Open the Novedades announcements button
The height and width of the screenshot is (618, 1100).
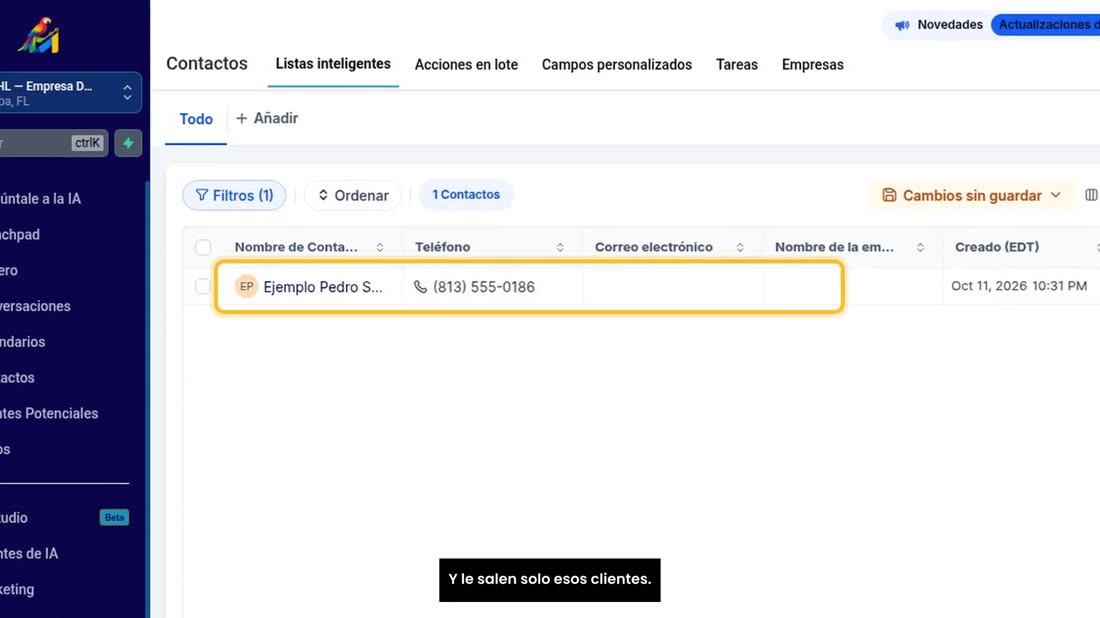(939, 25)
